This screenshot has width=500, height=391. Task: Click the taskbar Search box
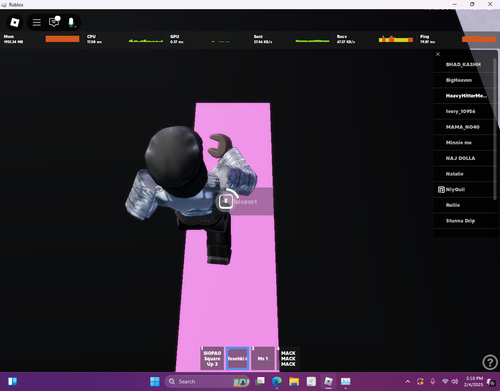[207, 381]
